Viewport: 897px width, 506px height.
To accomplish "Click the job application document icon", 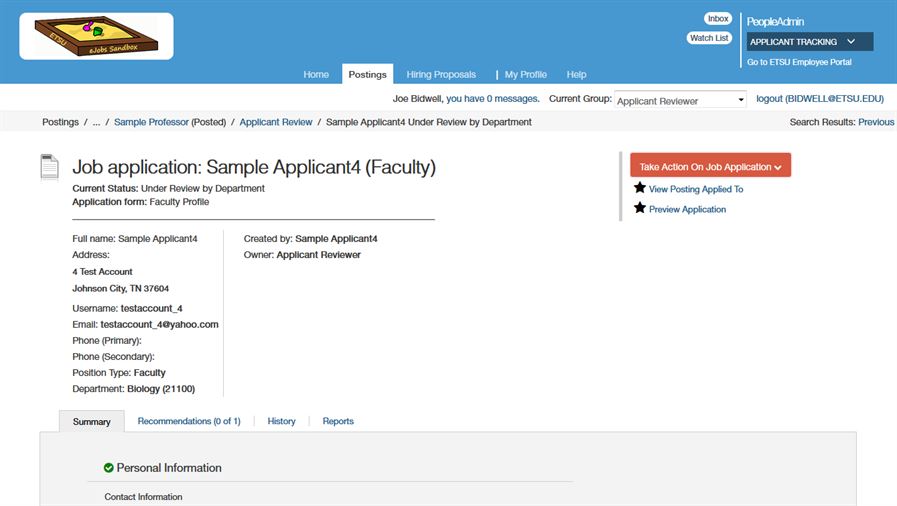I will click(x=50, y=167).
